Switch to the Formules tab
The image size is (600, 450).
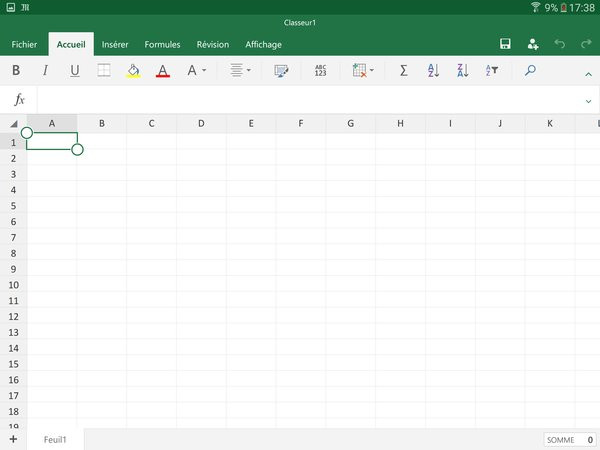(162, 44)
